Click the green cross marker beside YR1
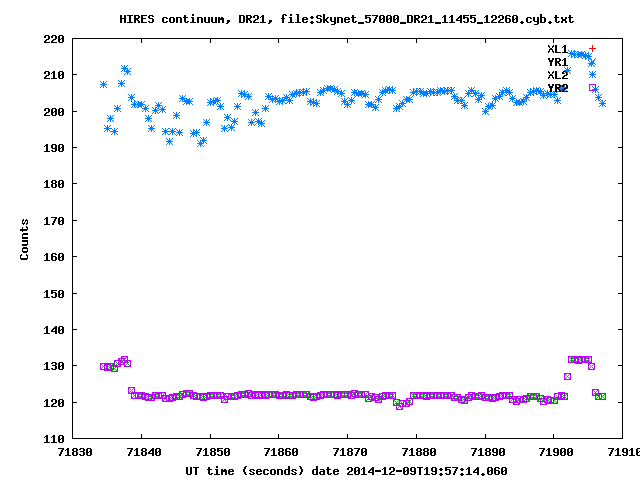Viewport: 640px width, 480px height. 592,62
